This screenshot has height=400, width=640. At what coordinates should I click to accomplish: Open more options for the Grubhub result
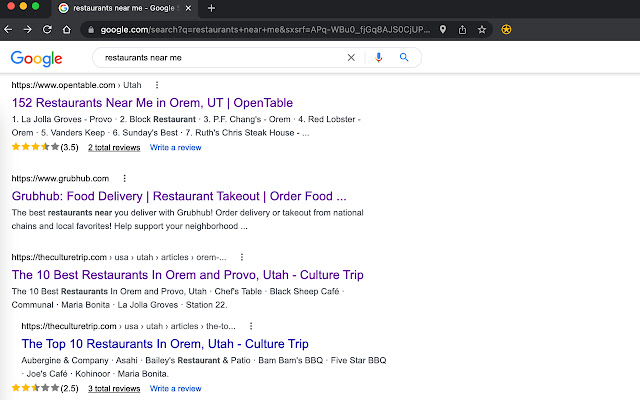124,178
